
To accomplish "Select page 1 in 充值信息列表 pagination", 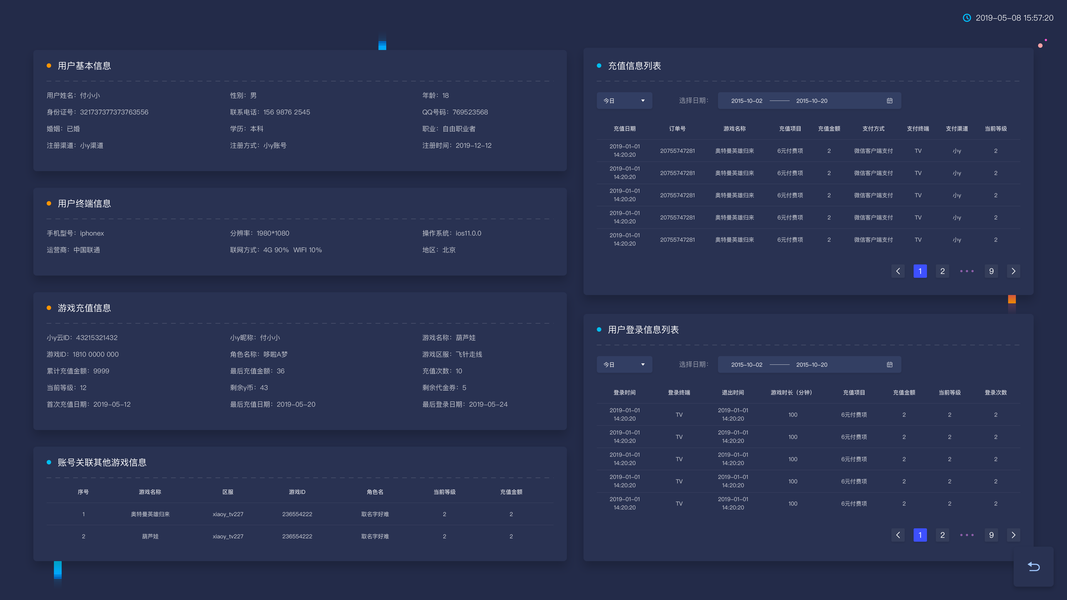I will pos(920,271).
